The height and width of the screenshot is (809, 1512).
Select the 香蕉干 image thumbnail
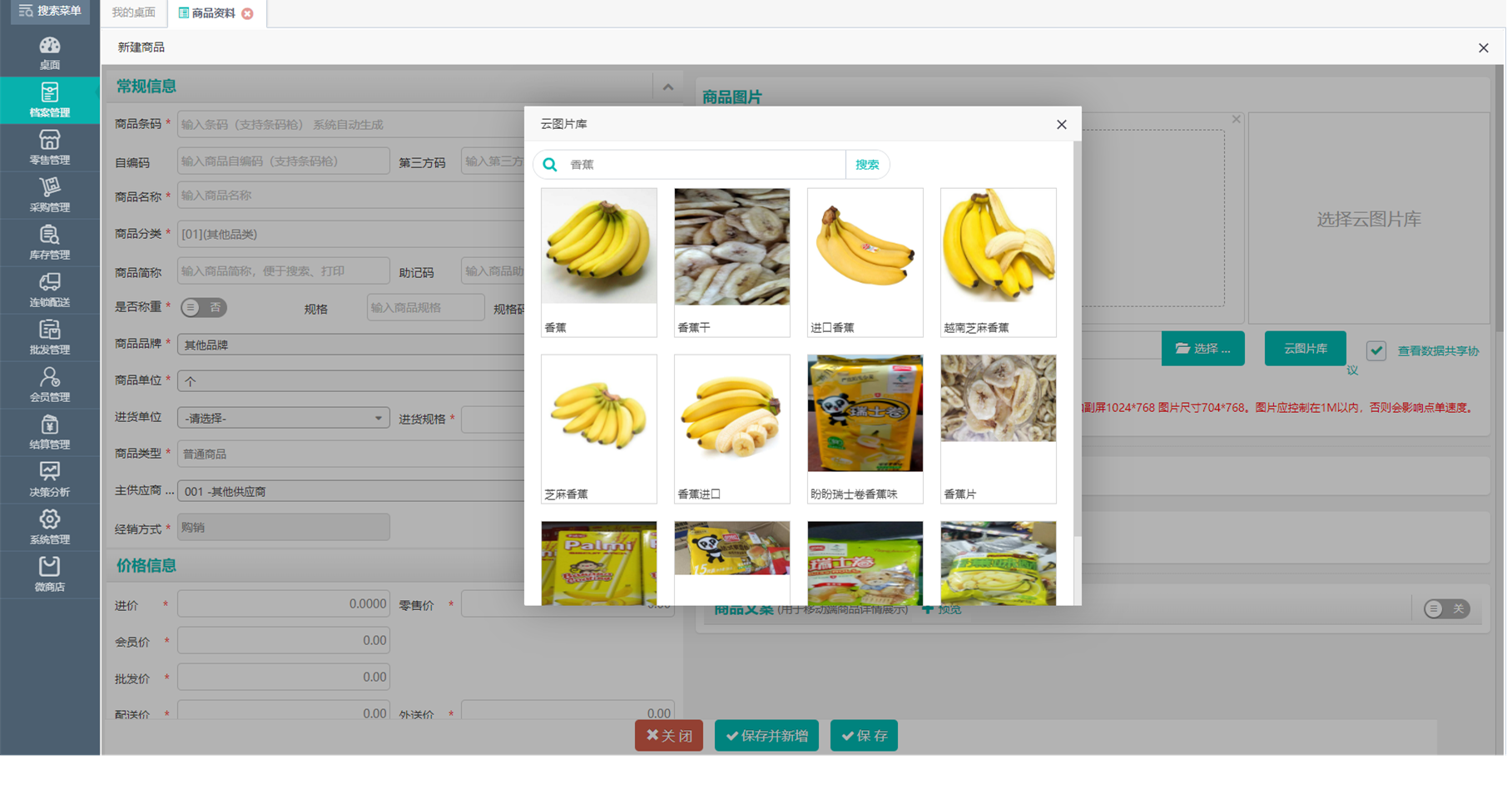731,261
